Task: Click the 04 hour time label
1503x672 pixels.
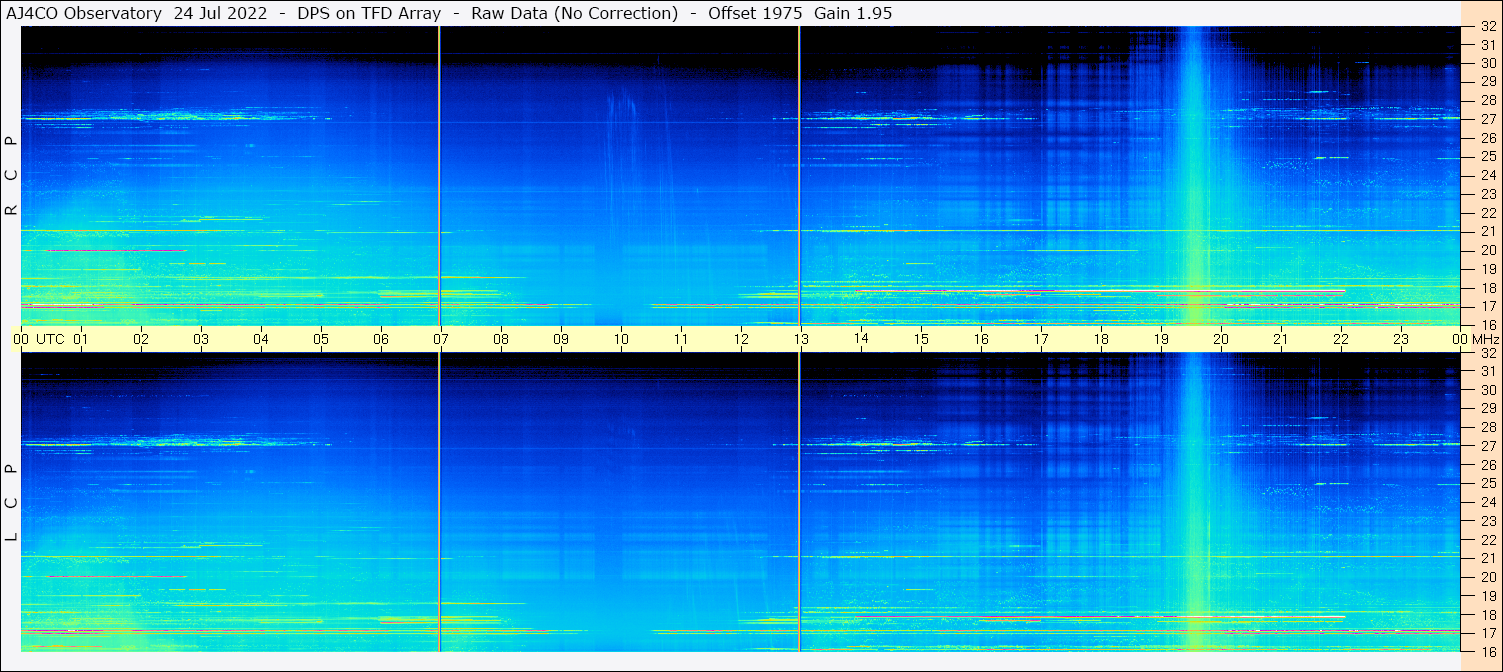Action: 261,339
